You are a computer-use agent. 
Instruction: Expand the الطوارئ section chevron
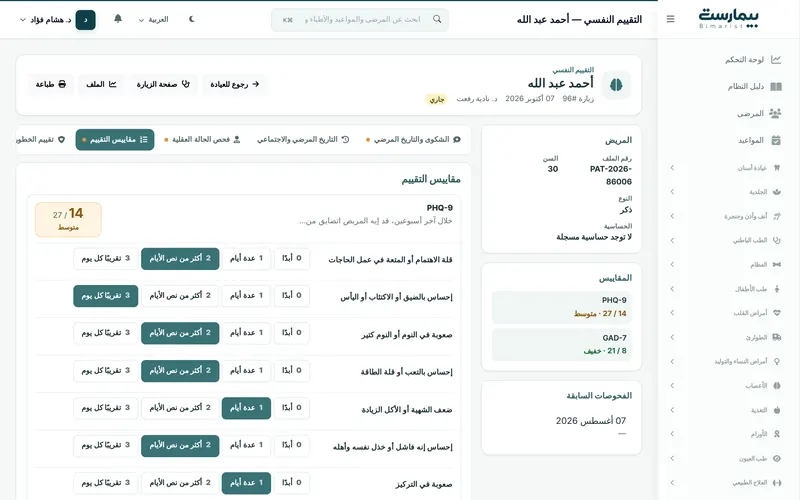pyautogui.click(x=672, y=337)
